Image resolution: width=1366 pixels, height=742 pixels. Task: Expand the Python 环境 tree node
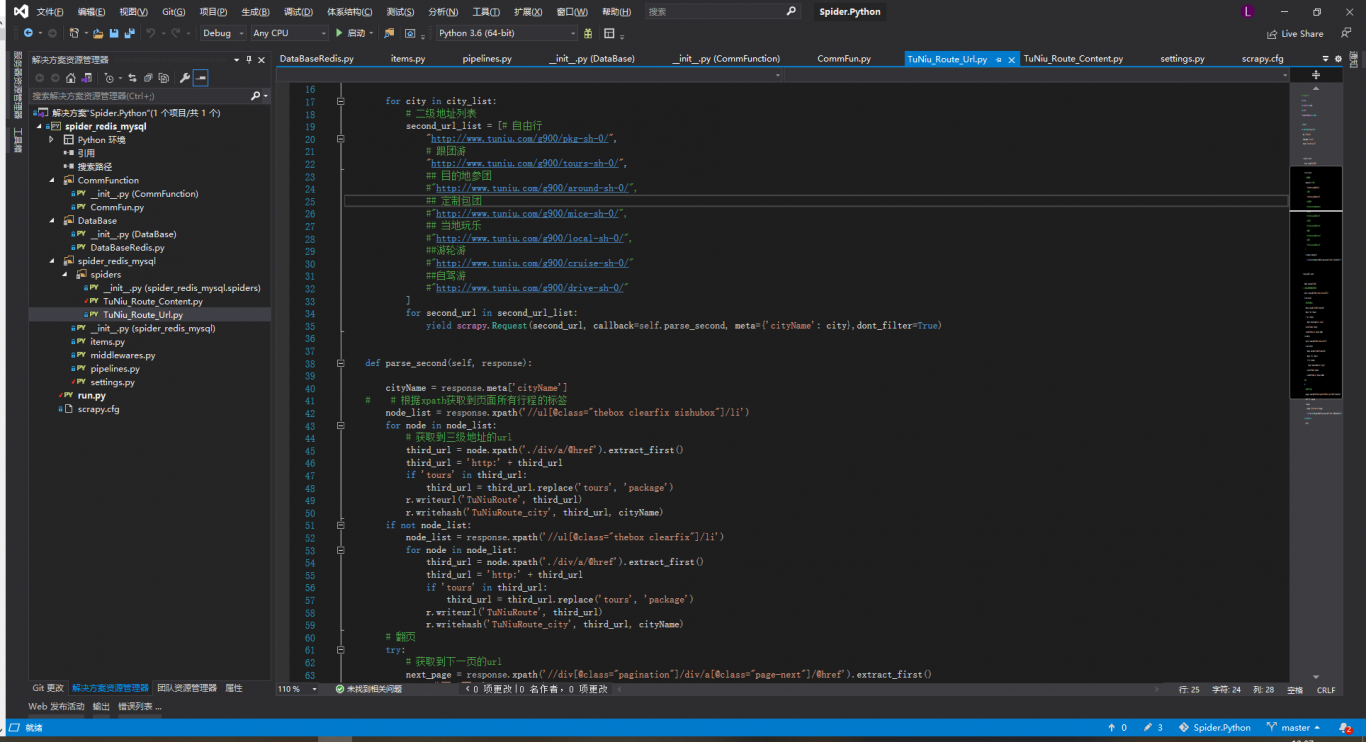[52, 140]
